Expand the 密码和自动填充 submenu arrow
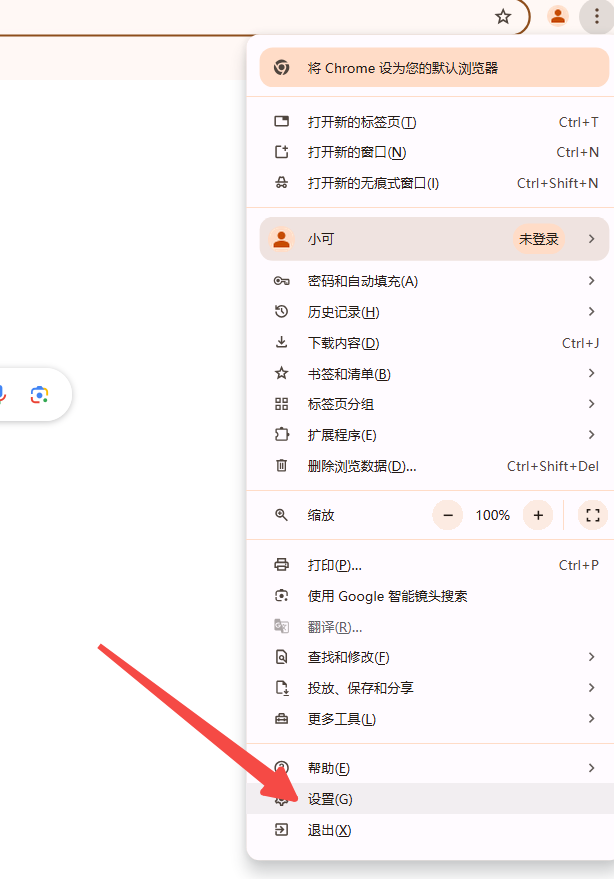The height and width of the screenshot is (879, 614). (x=592, y=280)
